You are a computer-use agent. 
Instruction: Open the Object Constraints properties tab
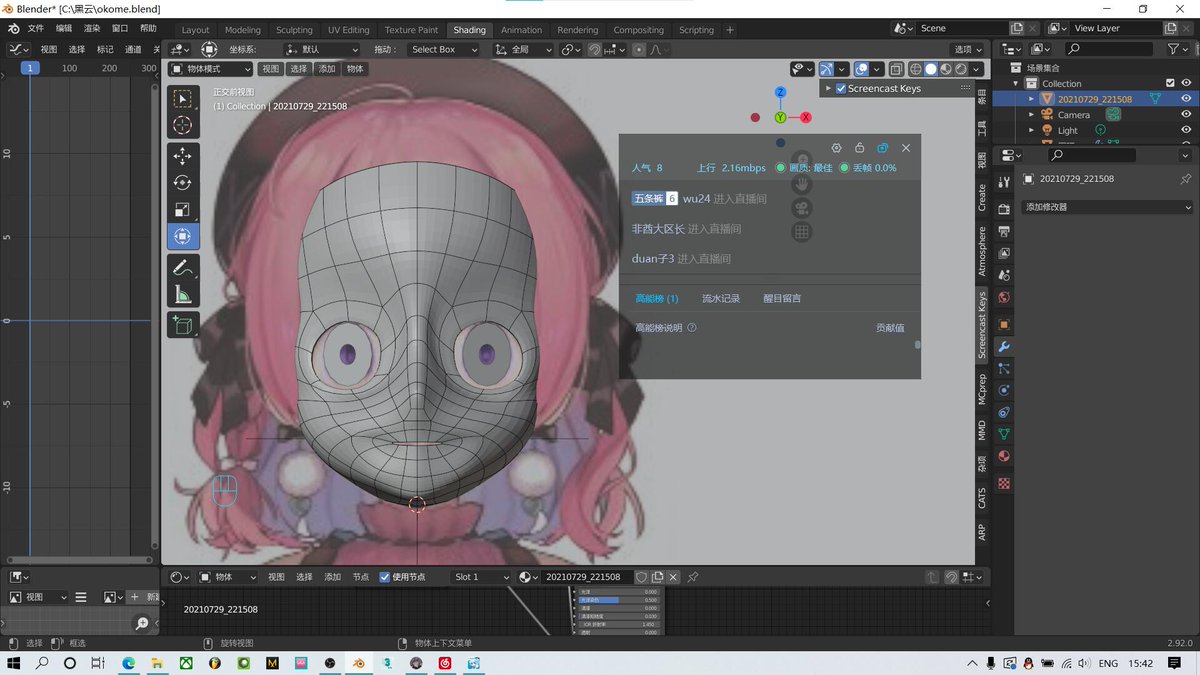coord(1004,412)
